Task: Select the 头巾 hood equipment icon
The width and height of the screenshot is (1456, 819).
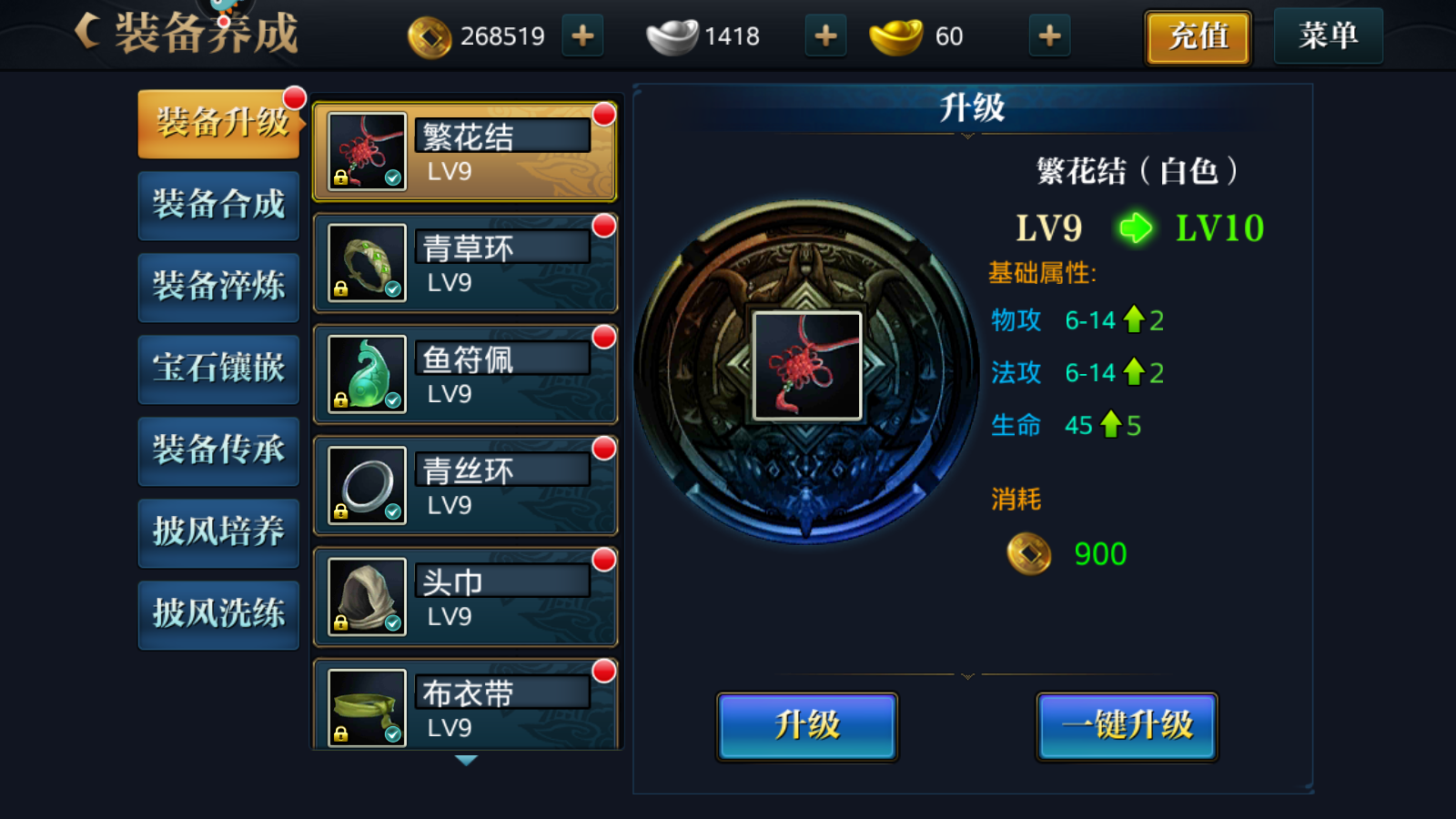Action: (x=367, y=596)
